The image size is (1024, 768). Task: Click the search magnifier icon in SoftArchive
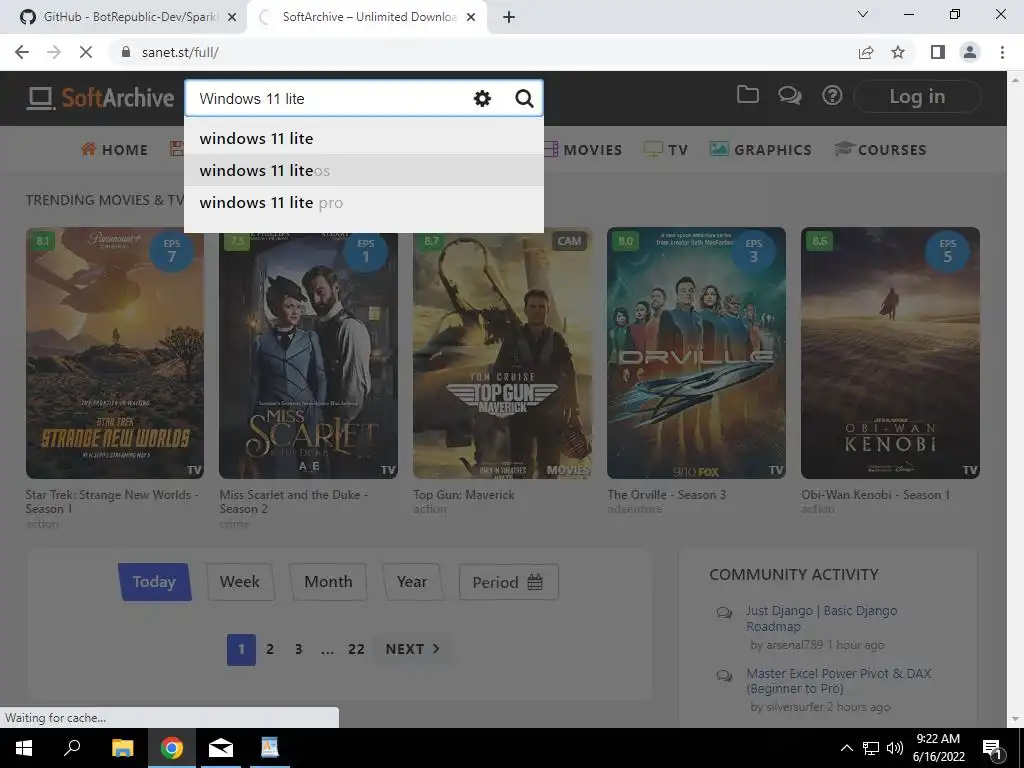524,99
